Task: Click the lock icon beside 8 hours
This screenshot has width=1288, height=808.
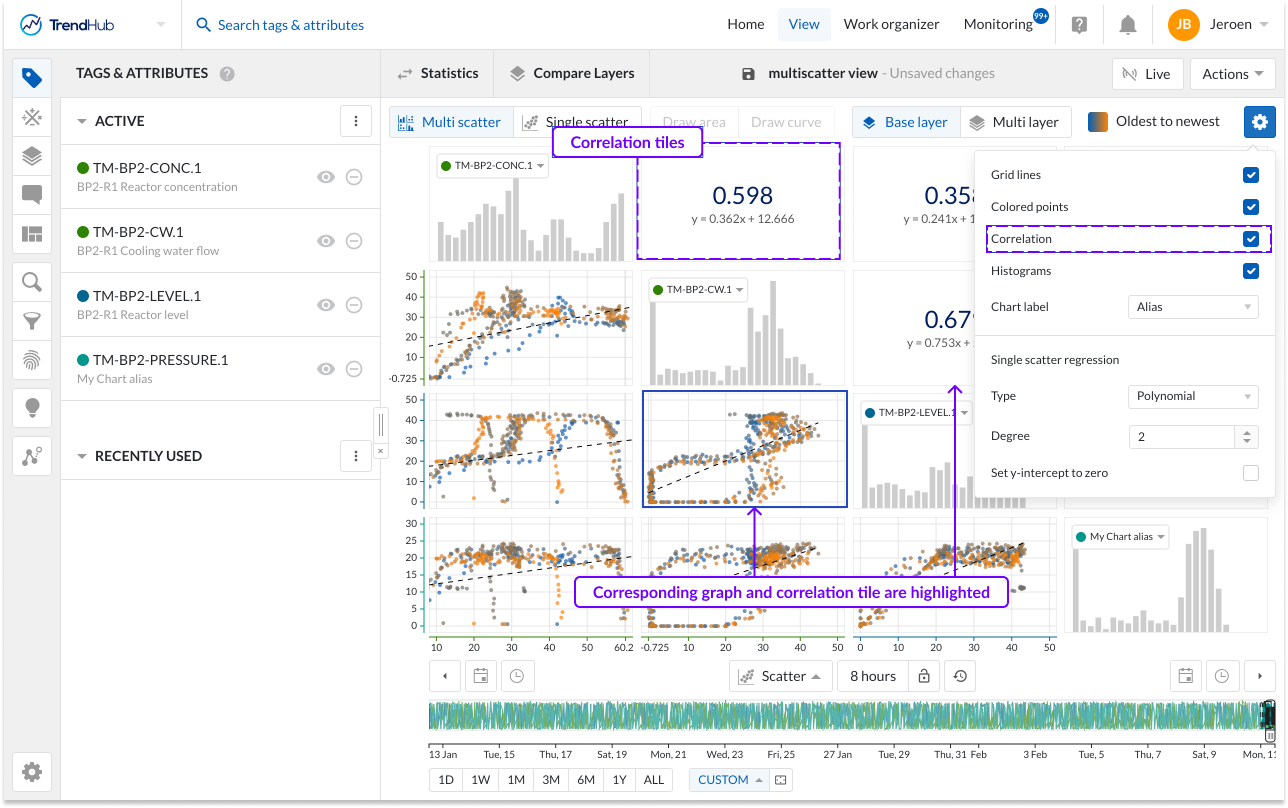Action: click(924, 676)
